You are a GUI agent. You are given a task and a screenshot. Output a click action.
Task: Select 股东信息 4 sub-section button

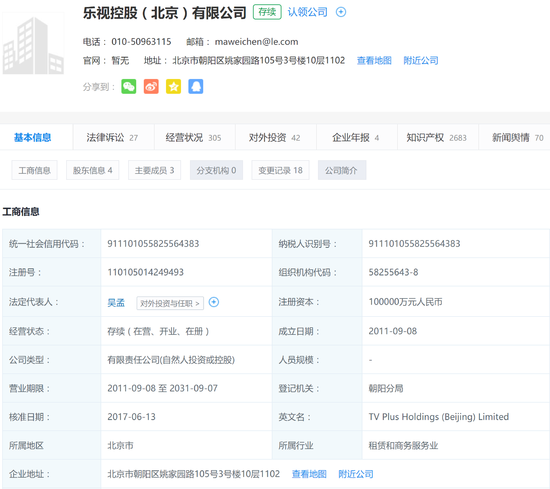tap(93, 170)
